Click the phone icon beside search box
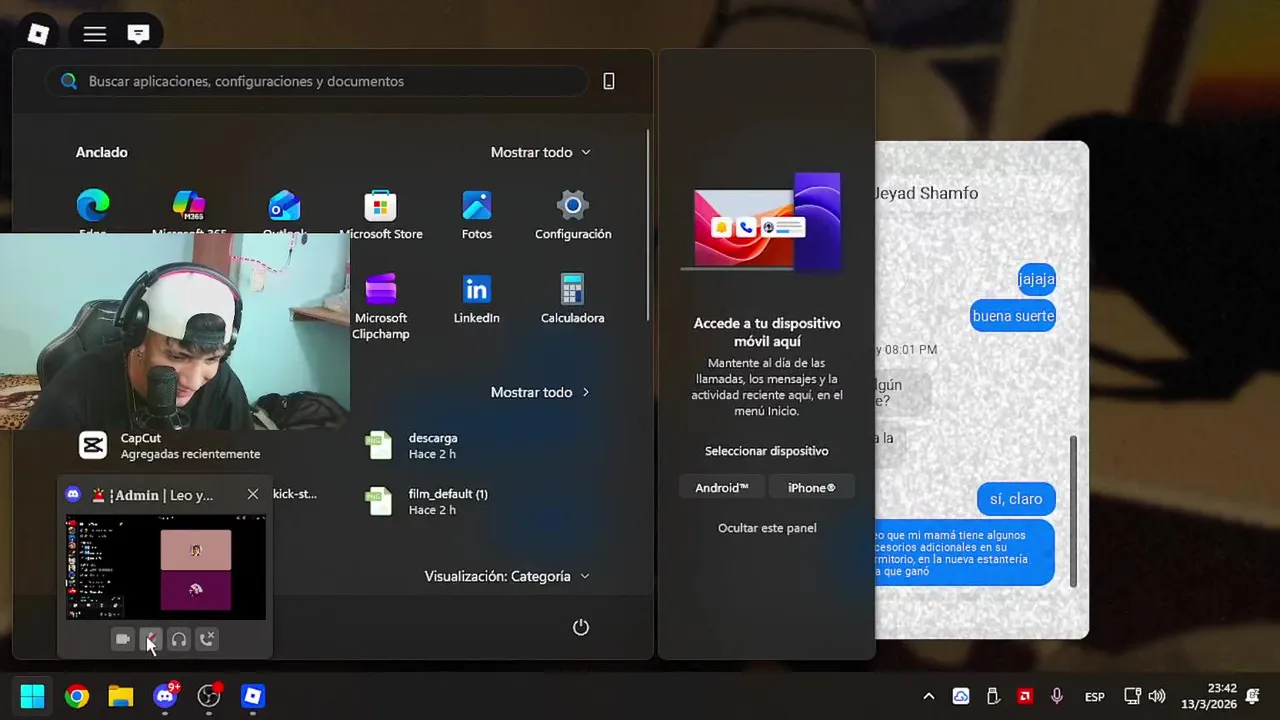The image size is (1280, 720). 609,82
